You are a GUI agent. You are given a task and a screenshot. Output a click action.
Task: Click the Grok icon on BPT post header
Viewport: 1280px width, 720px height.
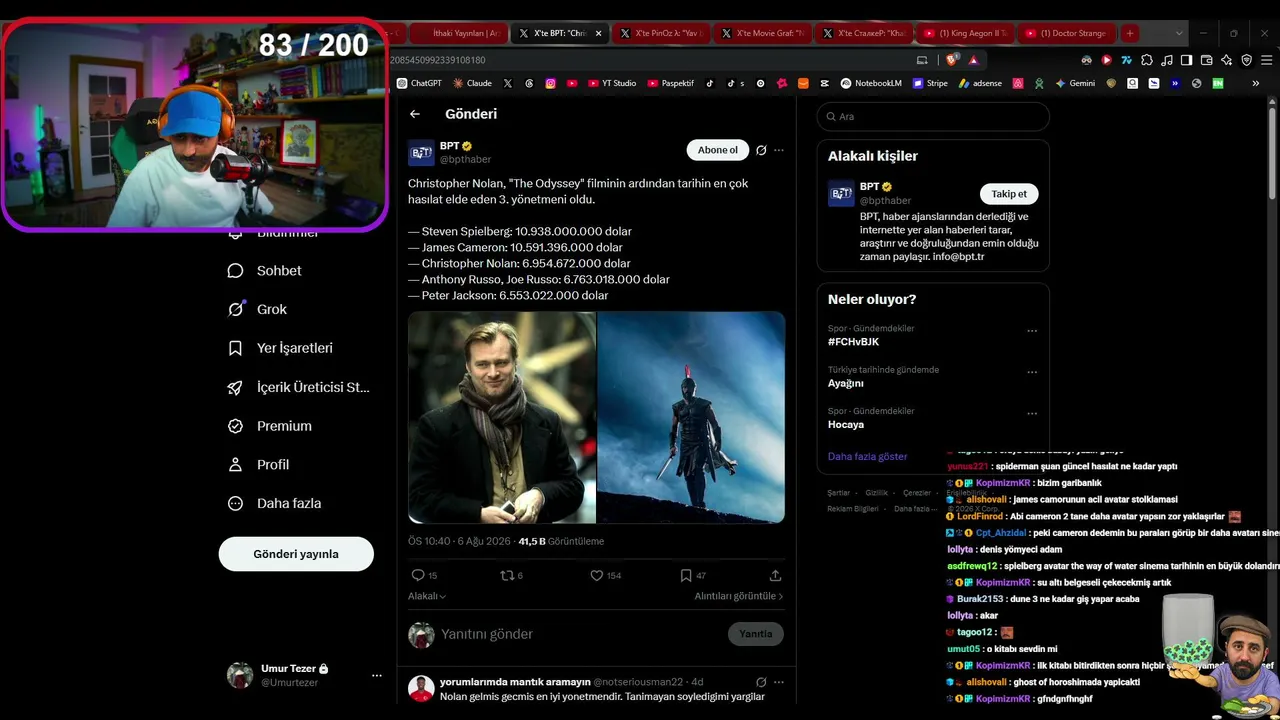click(761, 150)
